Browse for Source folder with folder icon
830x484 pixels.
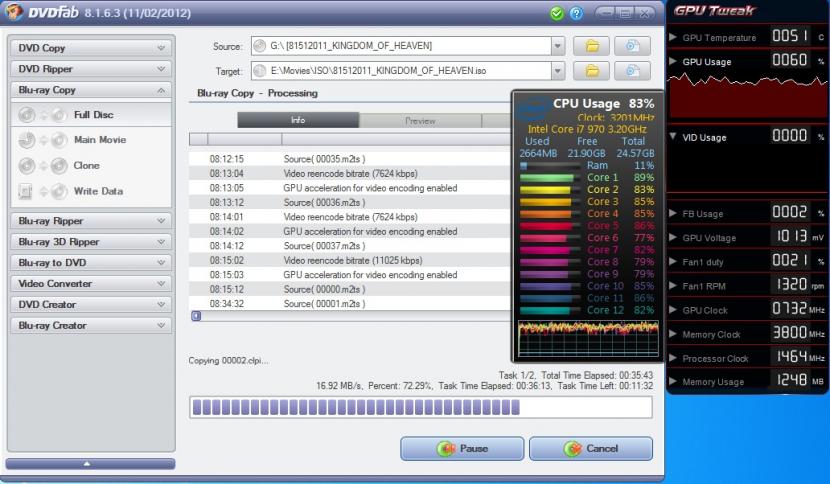[x=591, y=46]
